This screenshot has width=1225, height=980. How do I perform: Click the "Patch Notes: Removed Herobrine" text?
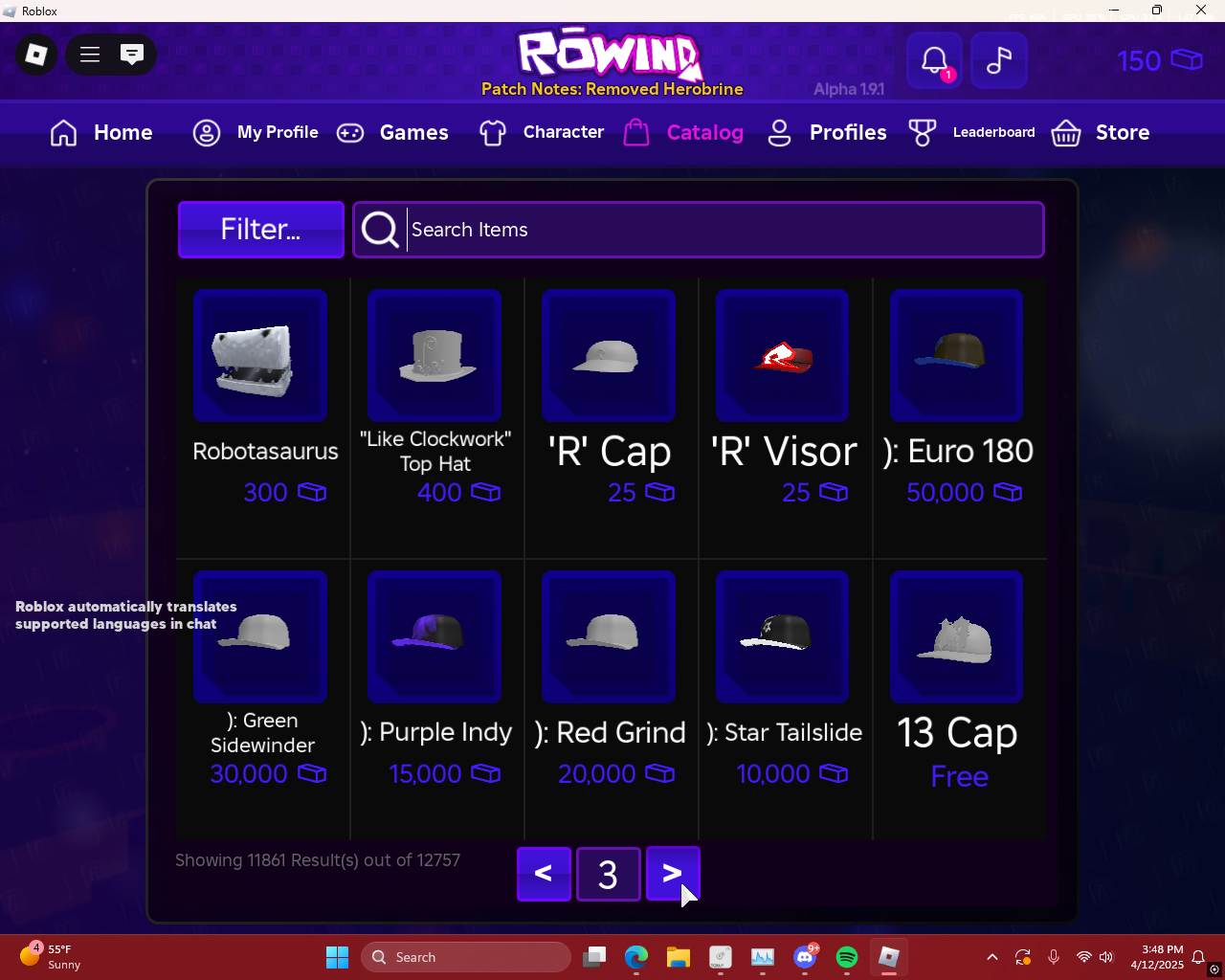[612, 89]
